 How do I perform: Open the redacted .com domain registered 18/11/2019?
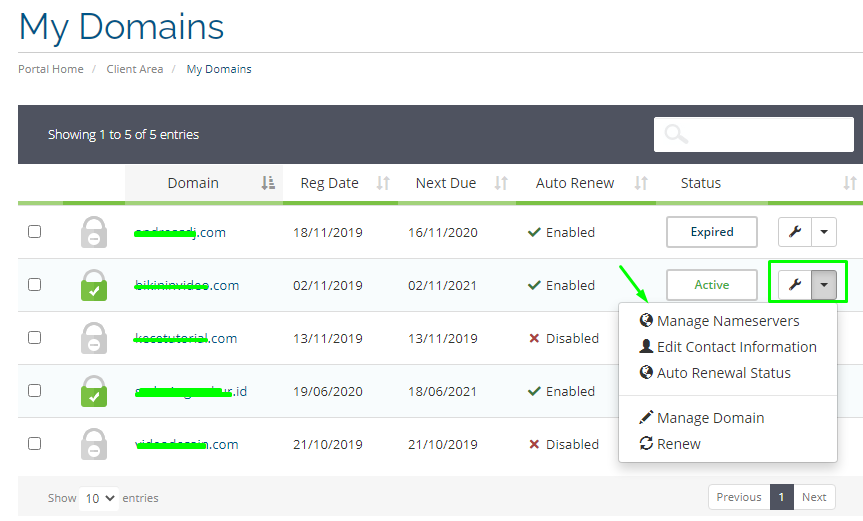point(180,233)
